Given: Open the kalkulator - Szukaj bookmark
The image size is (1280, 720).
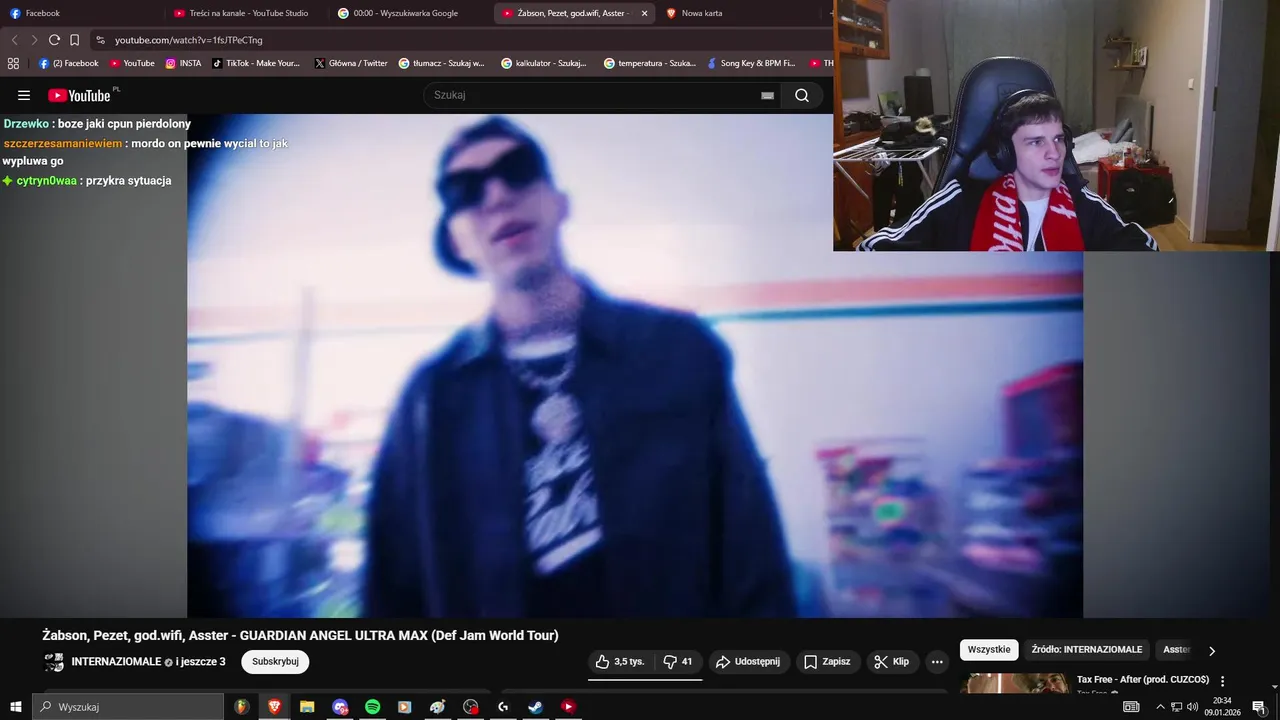Looking at the screenshot, I should pyautogui.click(x=544, y=63).
